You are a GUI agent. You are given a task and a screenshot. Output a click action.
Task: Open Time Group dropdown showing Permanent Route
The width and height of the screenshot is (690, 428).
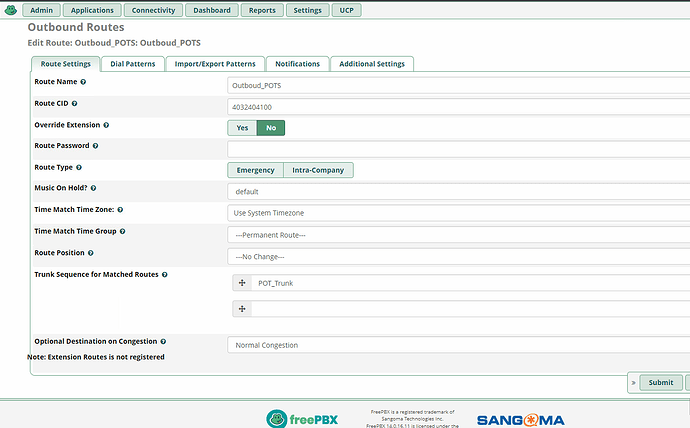pos(459,235)
